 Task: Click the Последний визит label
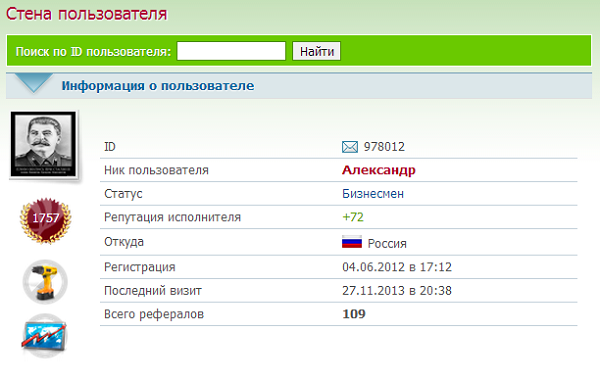[x=153, y=290]
